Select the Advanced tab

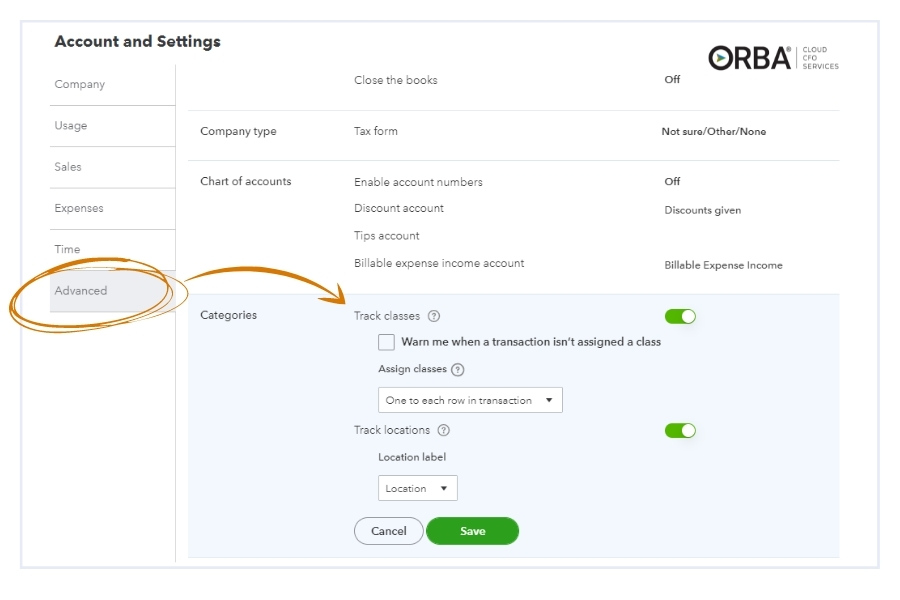pos(81,291)
